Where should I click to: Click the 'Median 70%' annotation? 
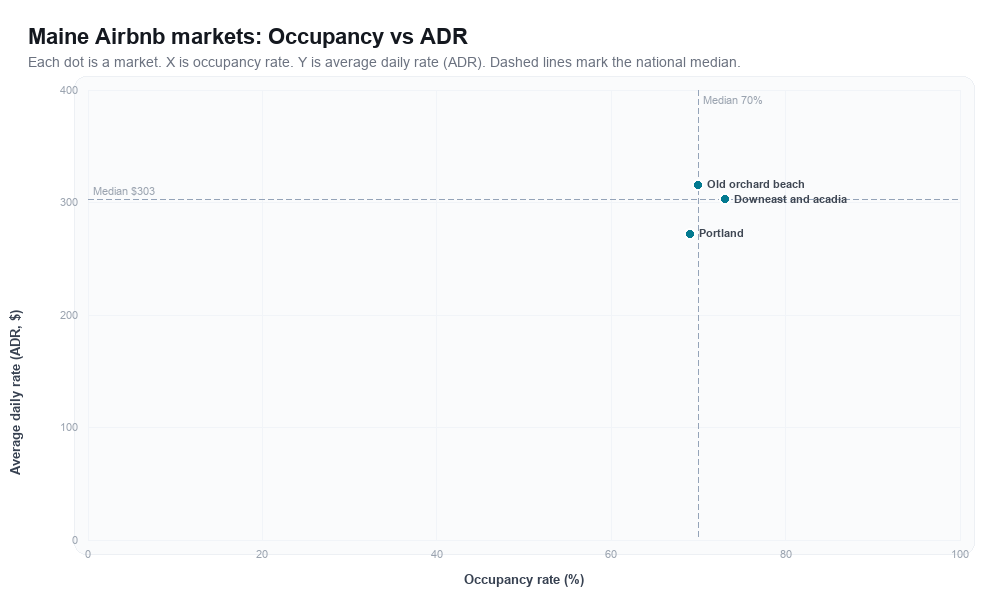(x=732, y=100)
